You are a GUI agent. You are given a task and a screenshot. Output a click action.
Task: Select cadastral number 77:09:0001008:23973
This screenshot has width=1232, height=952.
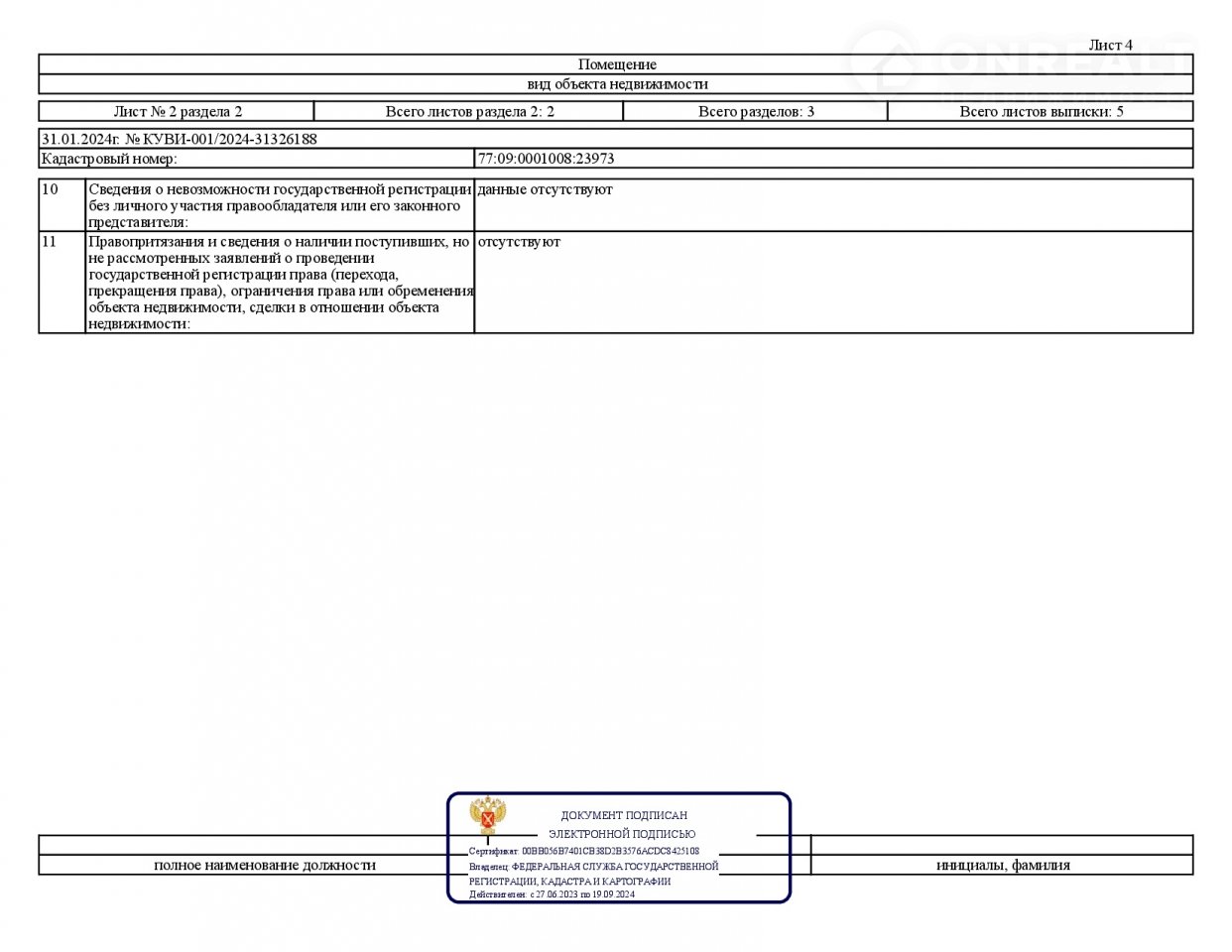tap(546, 159)
